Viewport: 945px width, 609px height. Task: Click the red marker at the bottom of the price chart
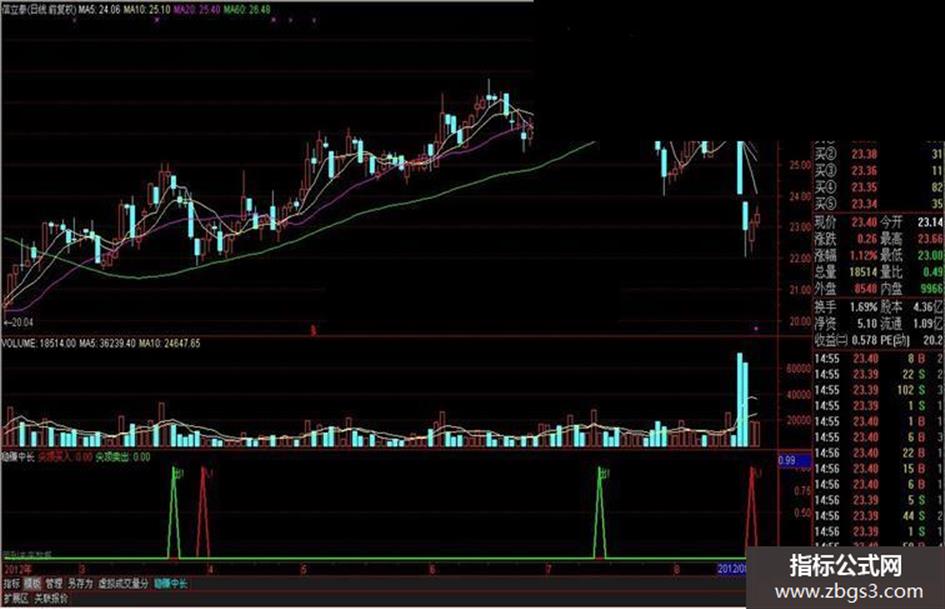point(313,330)
